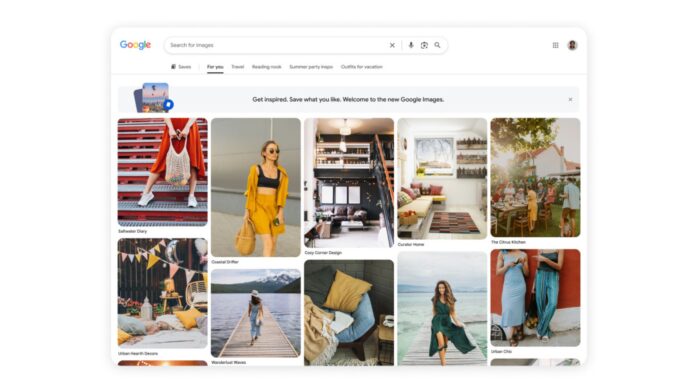Open the account profile avatar
Screen dimensions: 696x392
(x=572, y=45)
